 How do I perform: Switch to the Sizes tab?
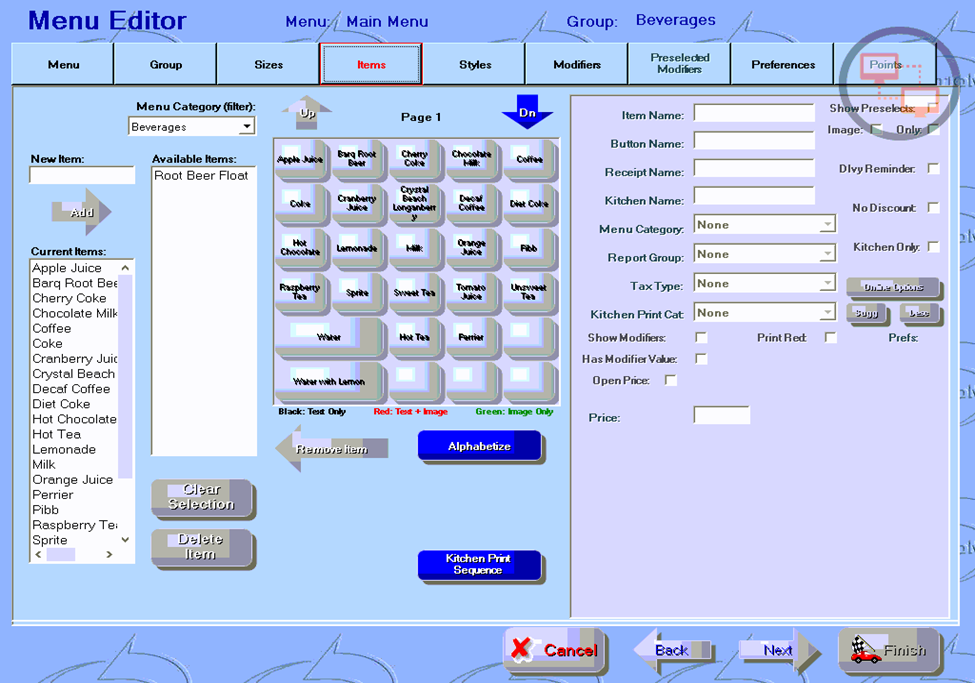point(268,64)
